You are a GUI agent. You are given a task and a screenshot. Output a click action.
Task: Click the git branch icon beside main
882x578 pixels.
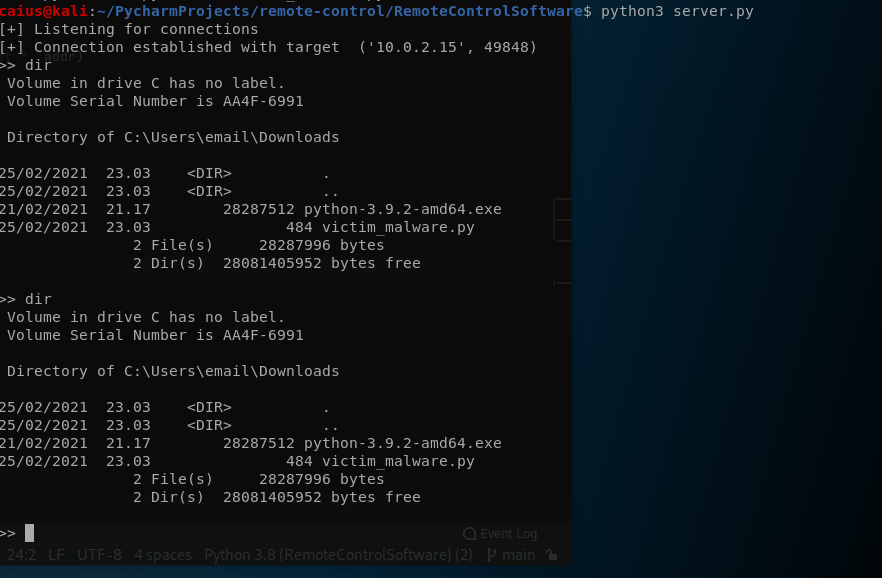pyautogui.click(x=491, y=555)
